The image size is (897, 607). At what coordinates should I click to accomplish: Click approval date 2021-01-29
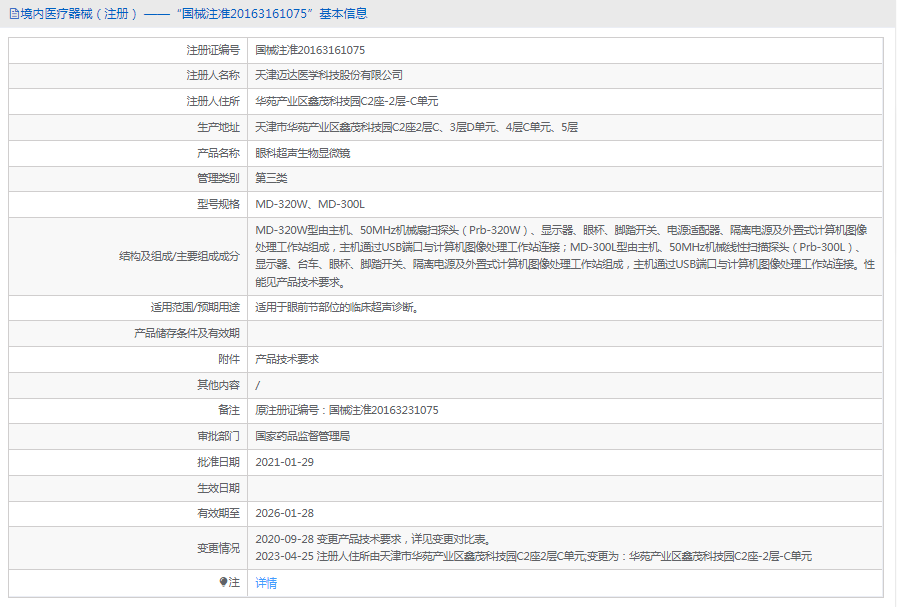pyautogui.click(x=285, y=462)
